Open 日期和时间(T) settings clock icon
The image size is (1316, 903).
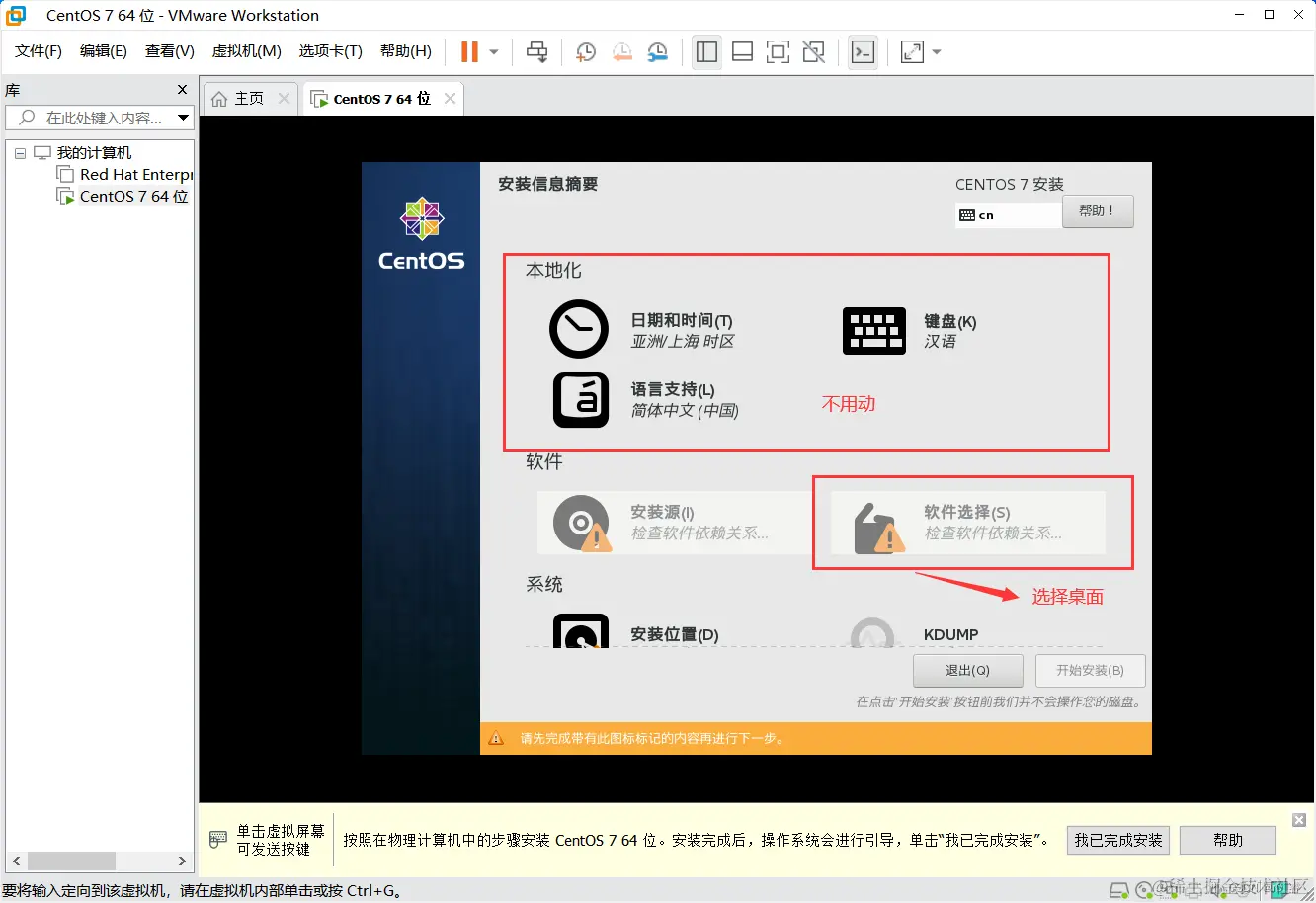(x=579, y=329)
